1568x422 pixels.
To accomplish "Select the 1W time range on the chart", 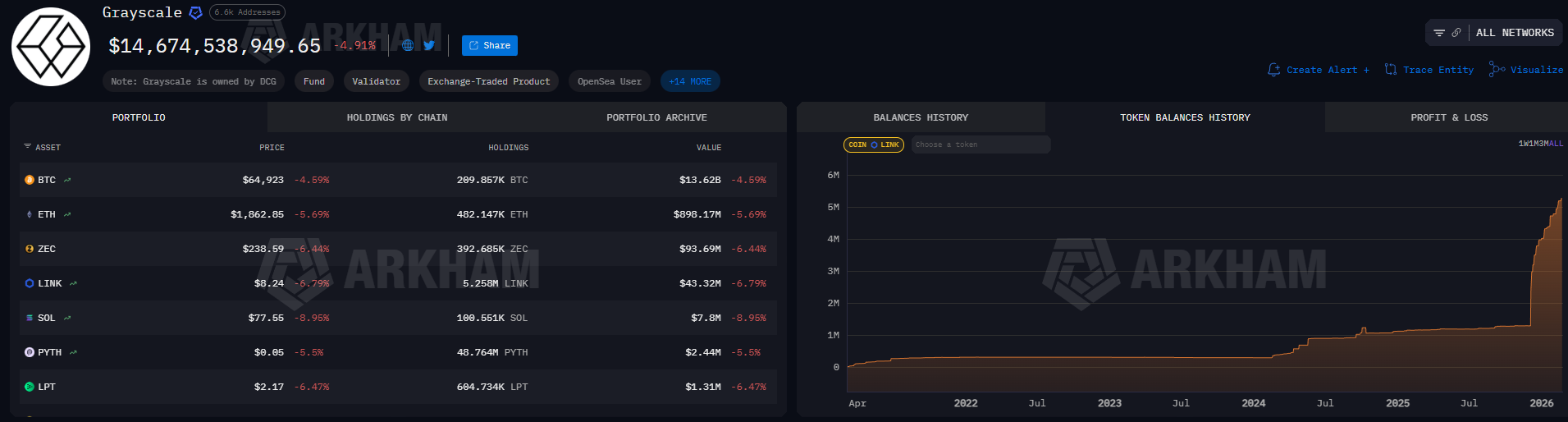I will (x=1523, y=144).
